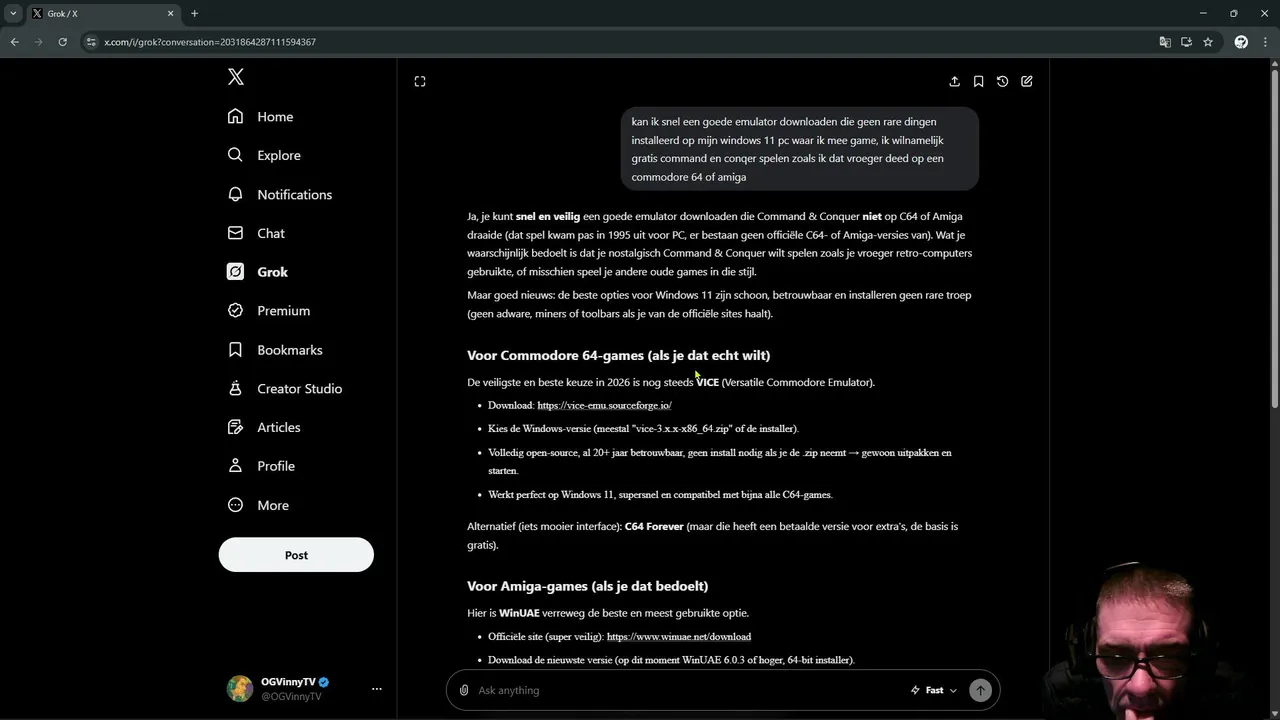Viewport: 1280px width, 720px height.
Task: Open Grok conversation history
Action: [1002, 82]
